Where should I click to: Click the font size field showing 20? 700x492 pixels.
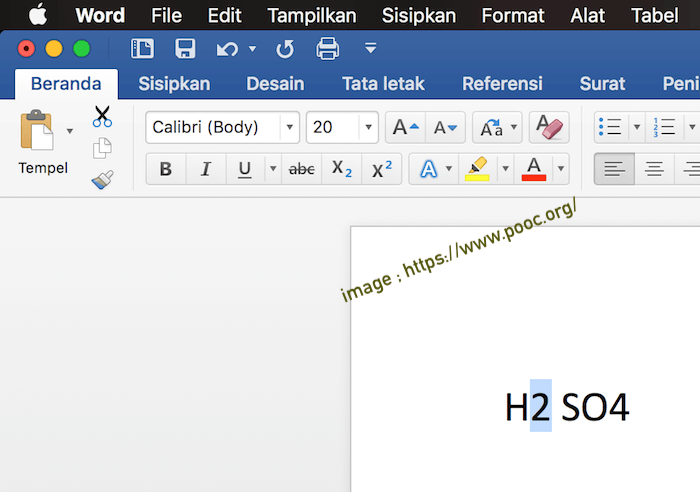pos(332,127)
